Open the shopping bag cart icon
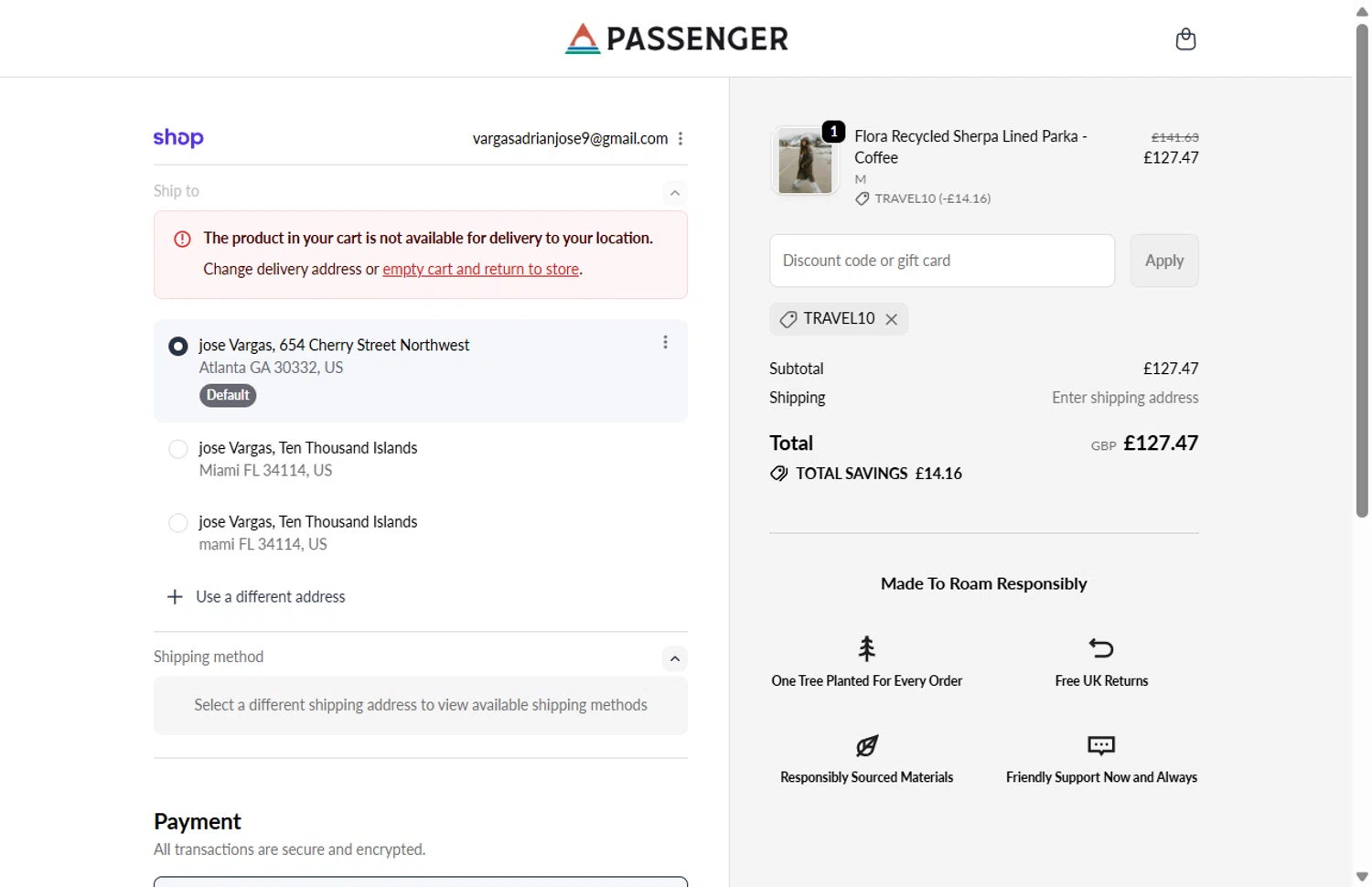 click(x=1185, y=39)
